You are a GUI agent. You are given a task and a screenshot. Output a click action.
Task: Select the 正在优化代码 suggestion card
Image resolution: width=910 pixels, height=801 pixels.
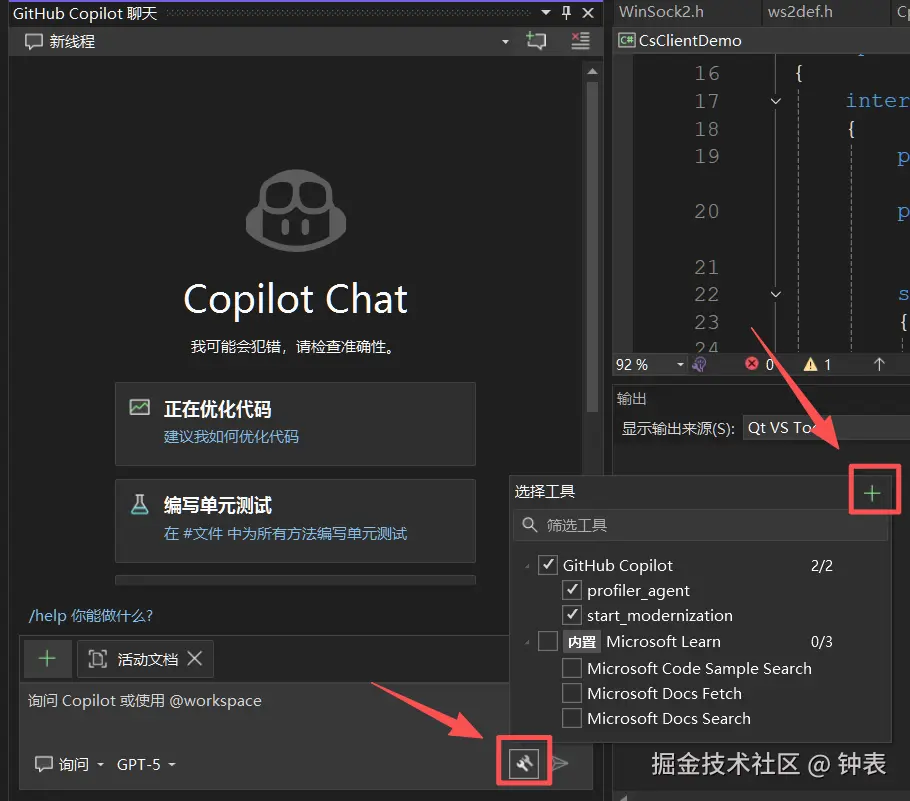(295, 424)
